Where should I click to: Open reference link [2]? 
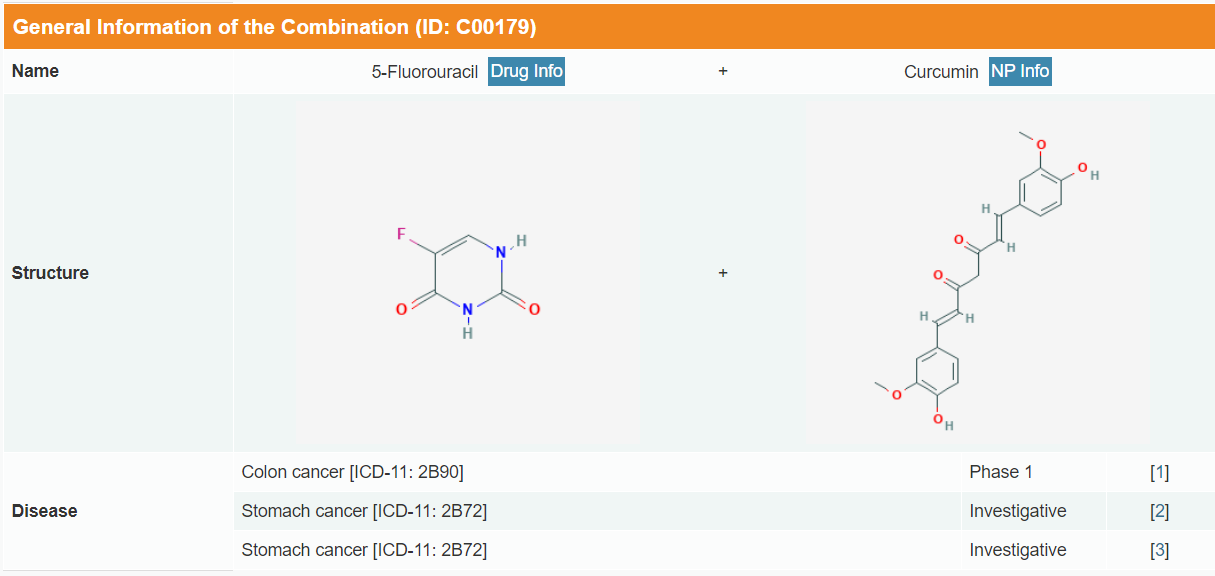click(1159, 511)
